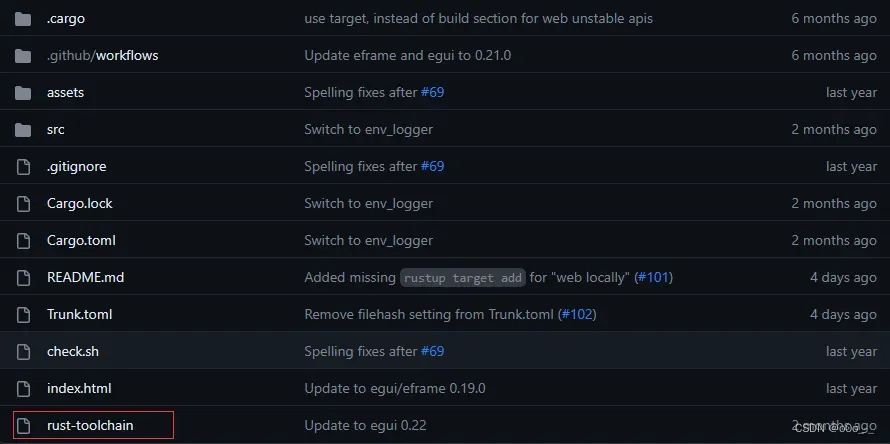This screenshot has height=444, width=890.
Task: Click the check.sh file icon
Action: pos(24,352)
